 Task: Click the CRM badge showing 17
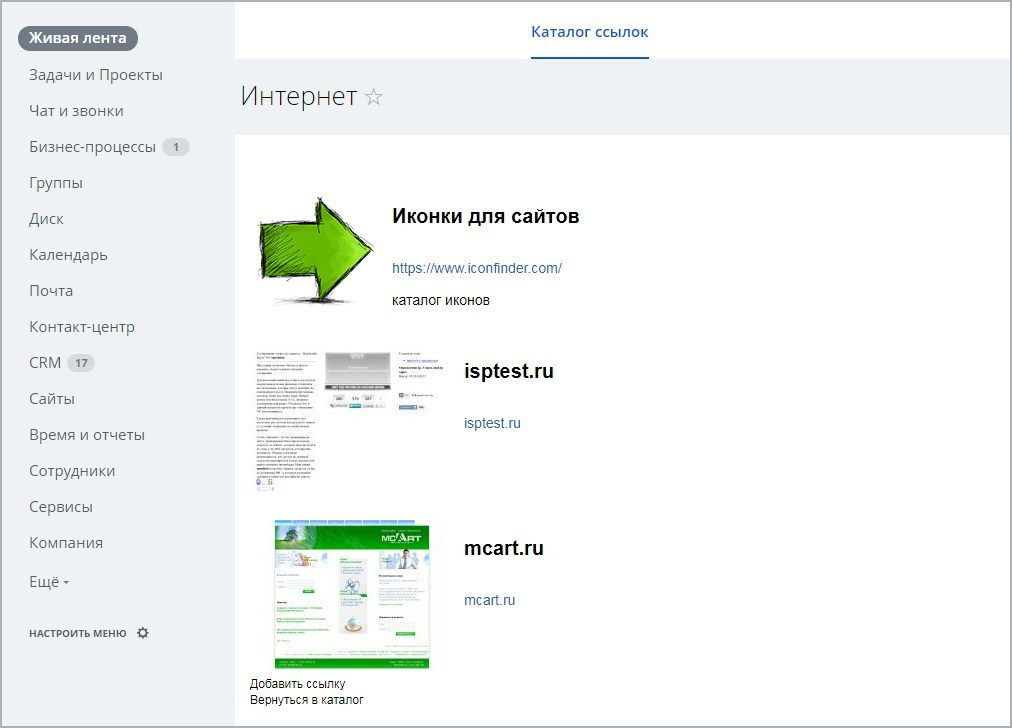[81, 363]
